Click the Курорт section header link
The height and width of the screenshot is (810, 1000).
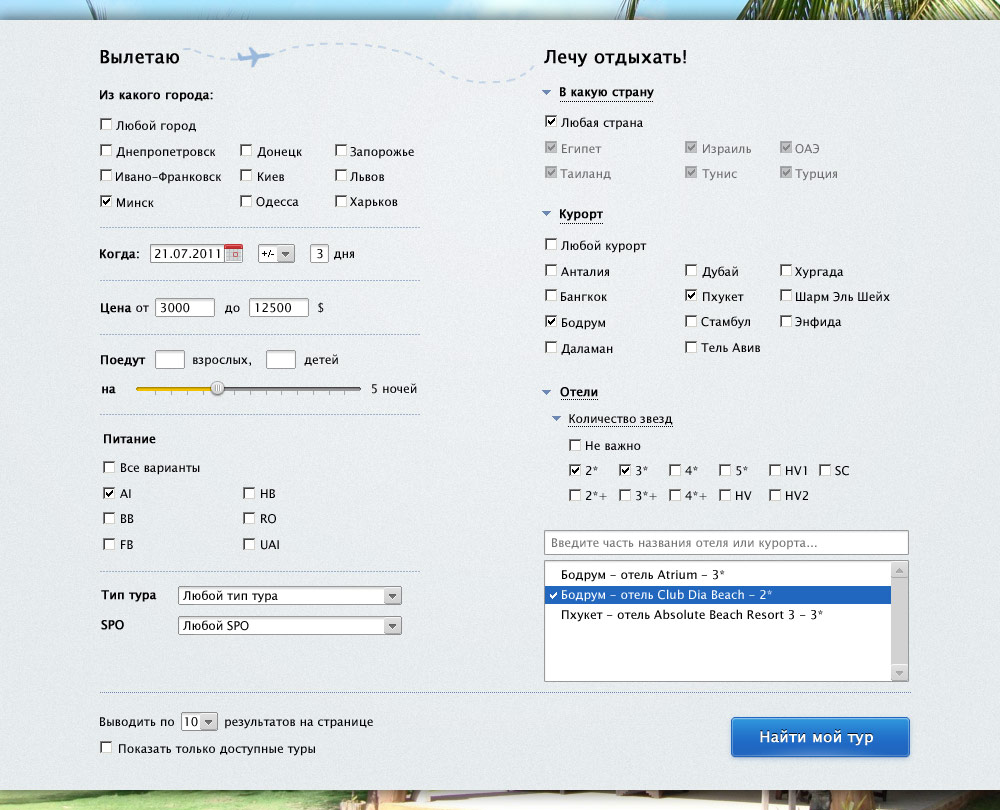580,215
